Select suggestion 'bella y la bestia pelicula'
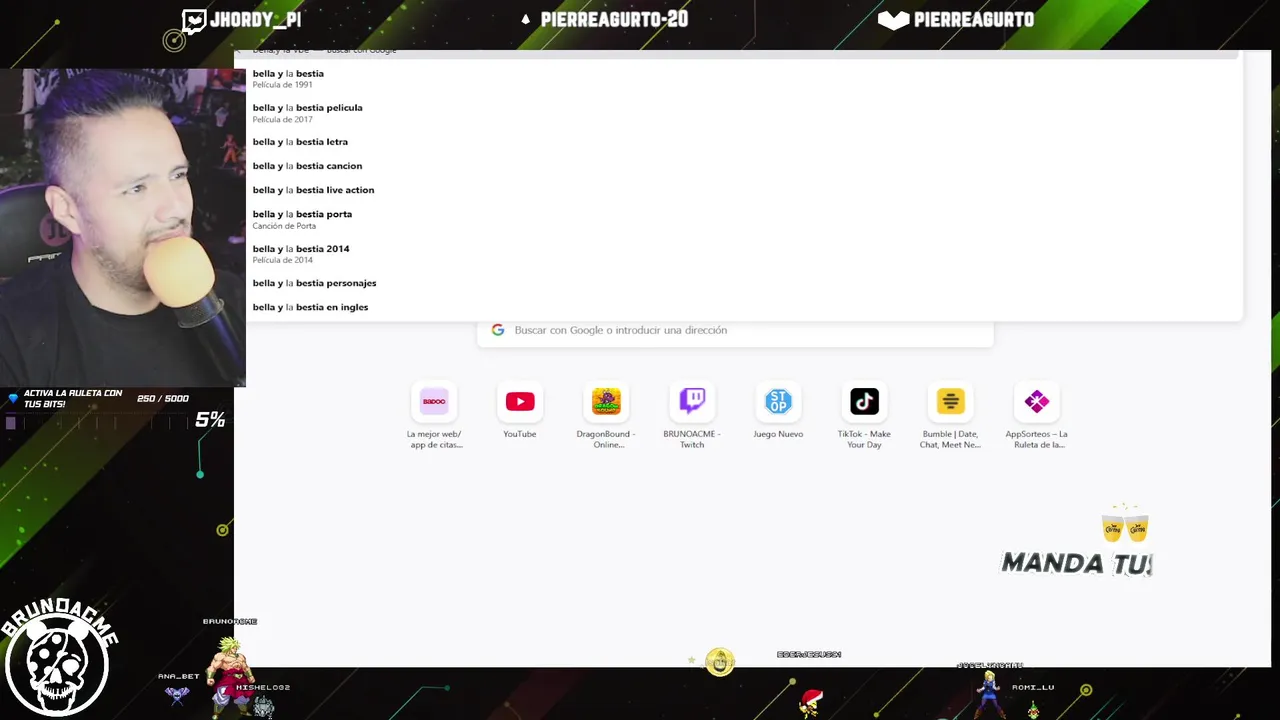 tap(744, 113)
